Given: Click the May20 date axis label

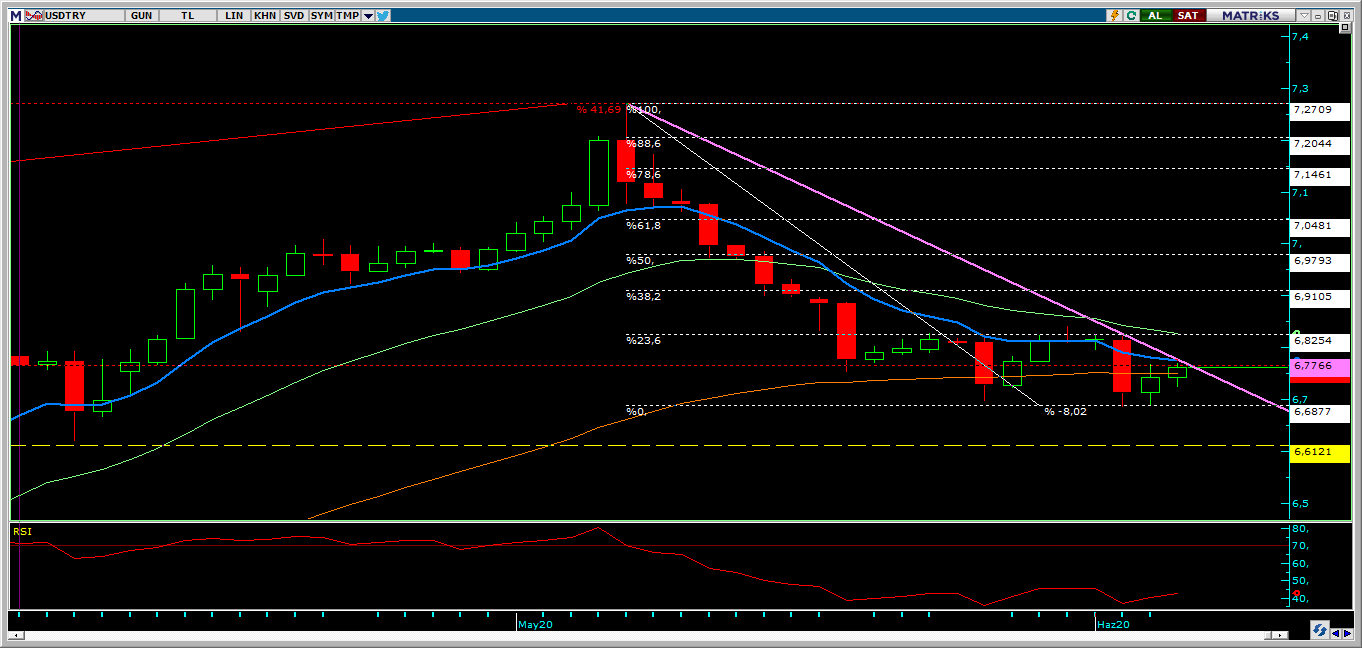Looking at the screenshot, I should (x=536, y=624).
